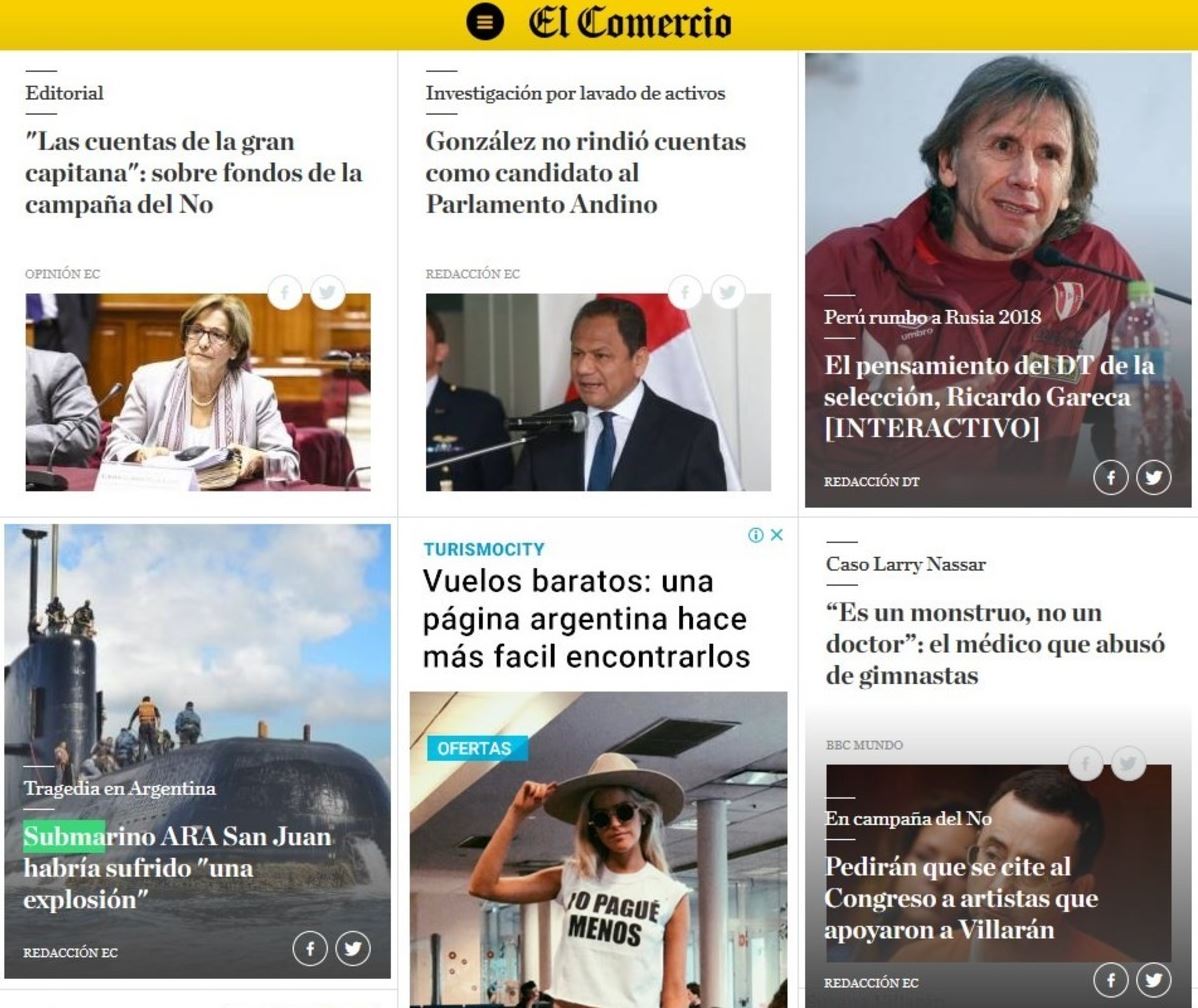The image size is (1198, 1008).
Task: Share the Gareca article on Facebook
Action: [1111, 478]
